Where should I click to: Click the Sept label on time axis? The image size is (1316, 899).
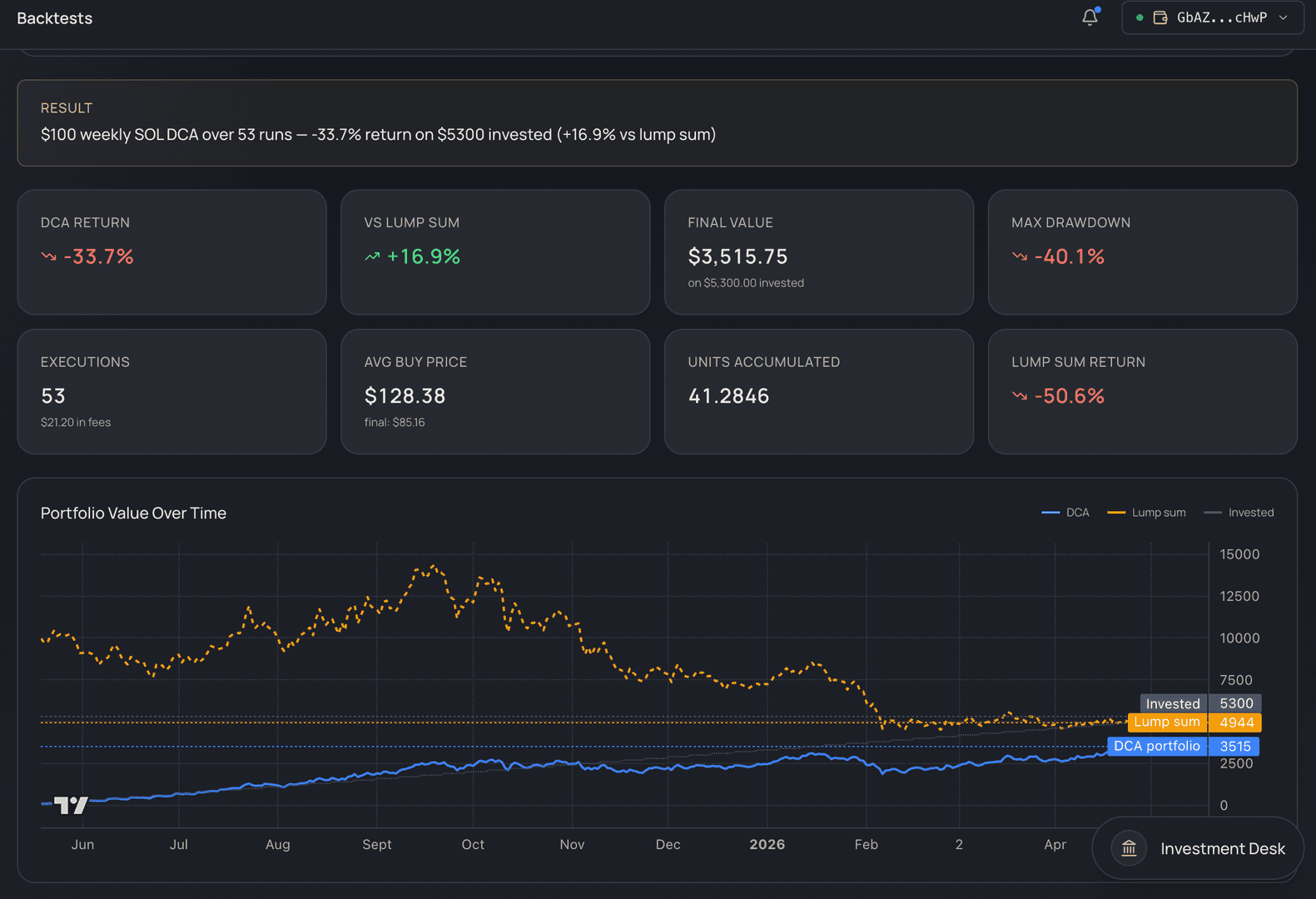tap(377, 844)
